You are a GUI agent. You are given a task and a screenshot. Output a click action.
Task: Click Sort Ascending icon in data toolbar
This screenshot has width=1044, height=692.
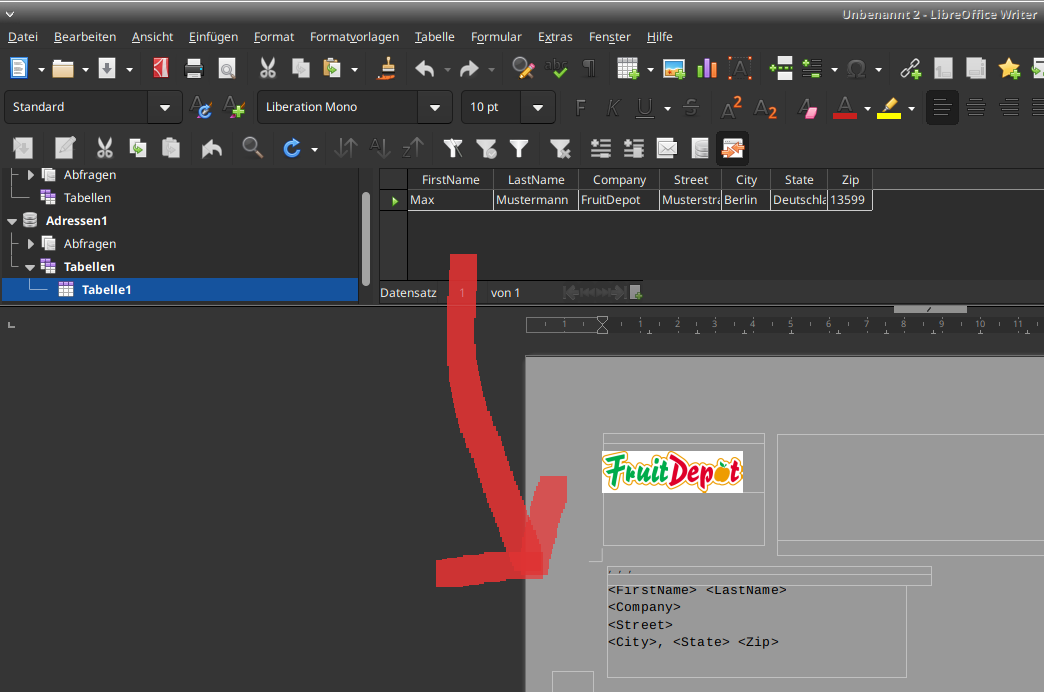[380, 148]
